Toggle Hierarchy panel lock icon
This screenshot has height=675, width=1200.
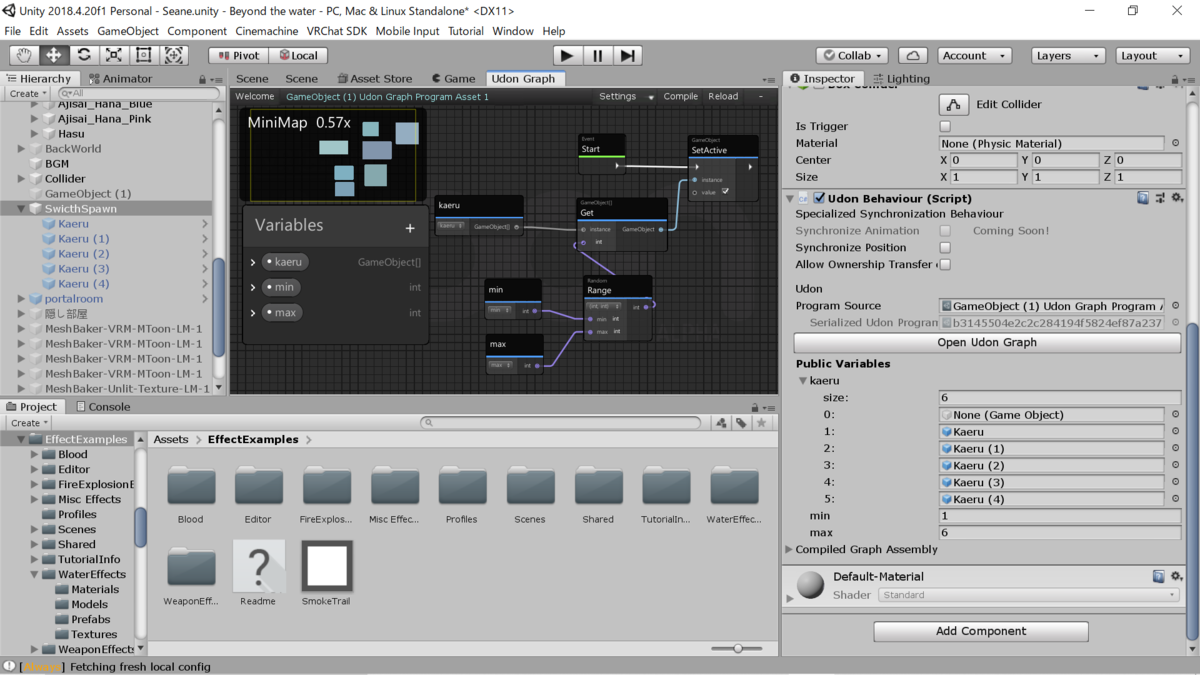203,80
